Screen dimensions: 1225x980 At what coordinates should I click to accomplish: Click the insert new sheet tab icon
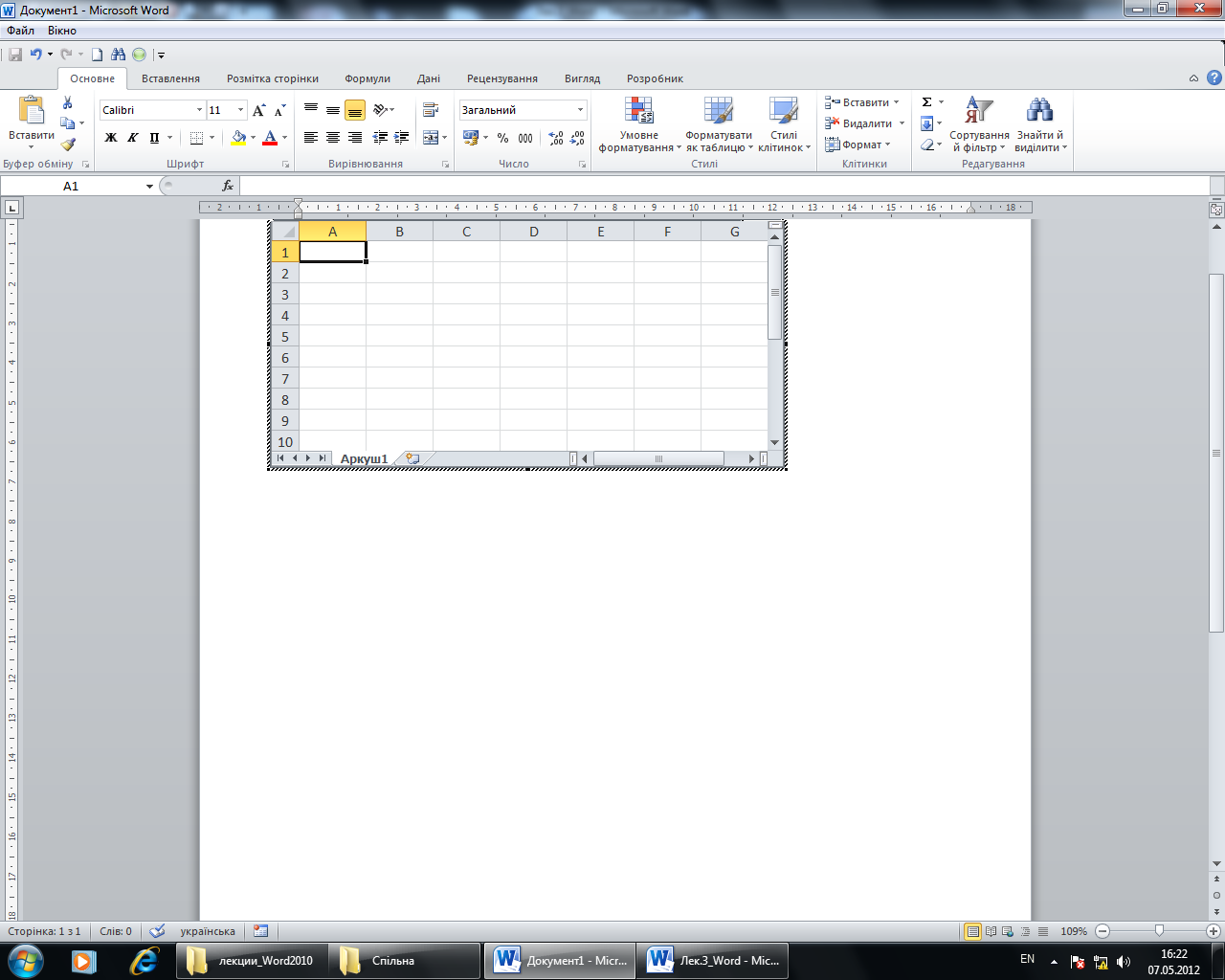click(x=412, y=458)
